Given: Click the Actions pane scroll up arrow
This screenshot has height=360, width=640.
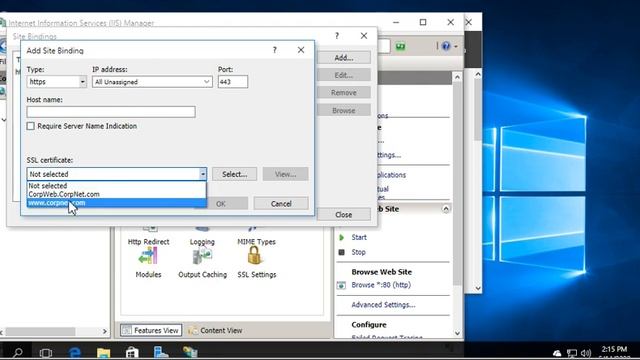Looking at the screenshot, I should pos(457,77).
